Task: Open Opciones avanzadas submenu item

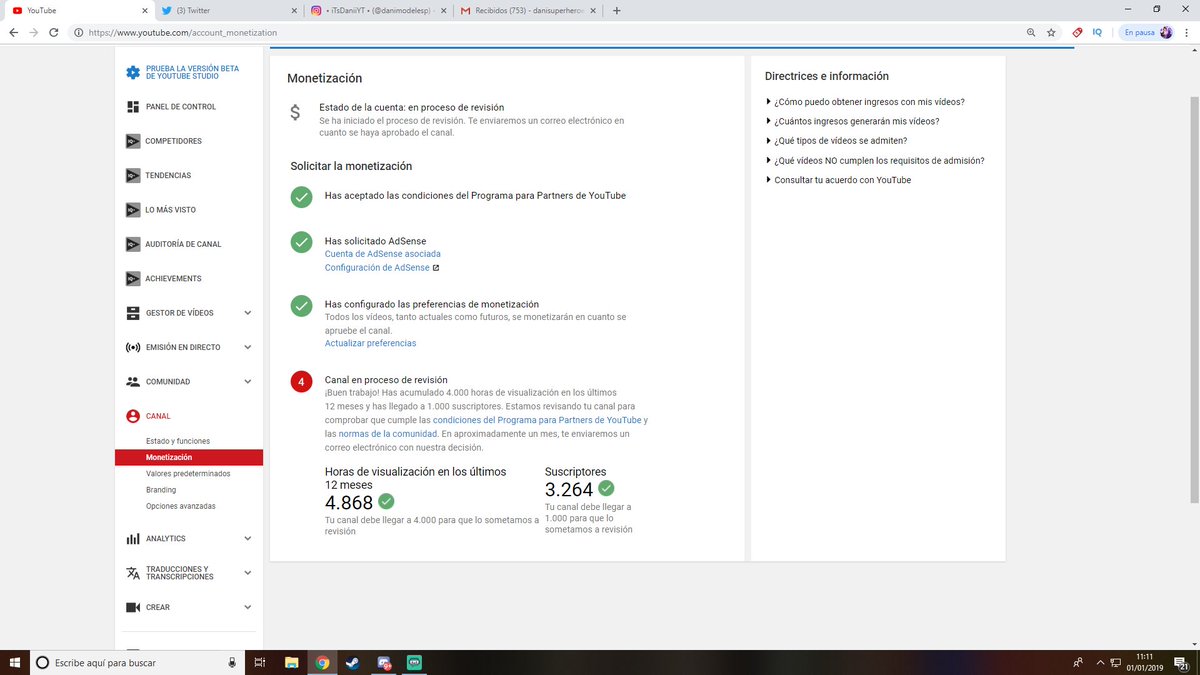Action: tap(180, 506)
